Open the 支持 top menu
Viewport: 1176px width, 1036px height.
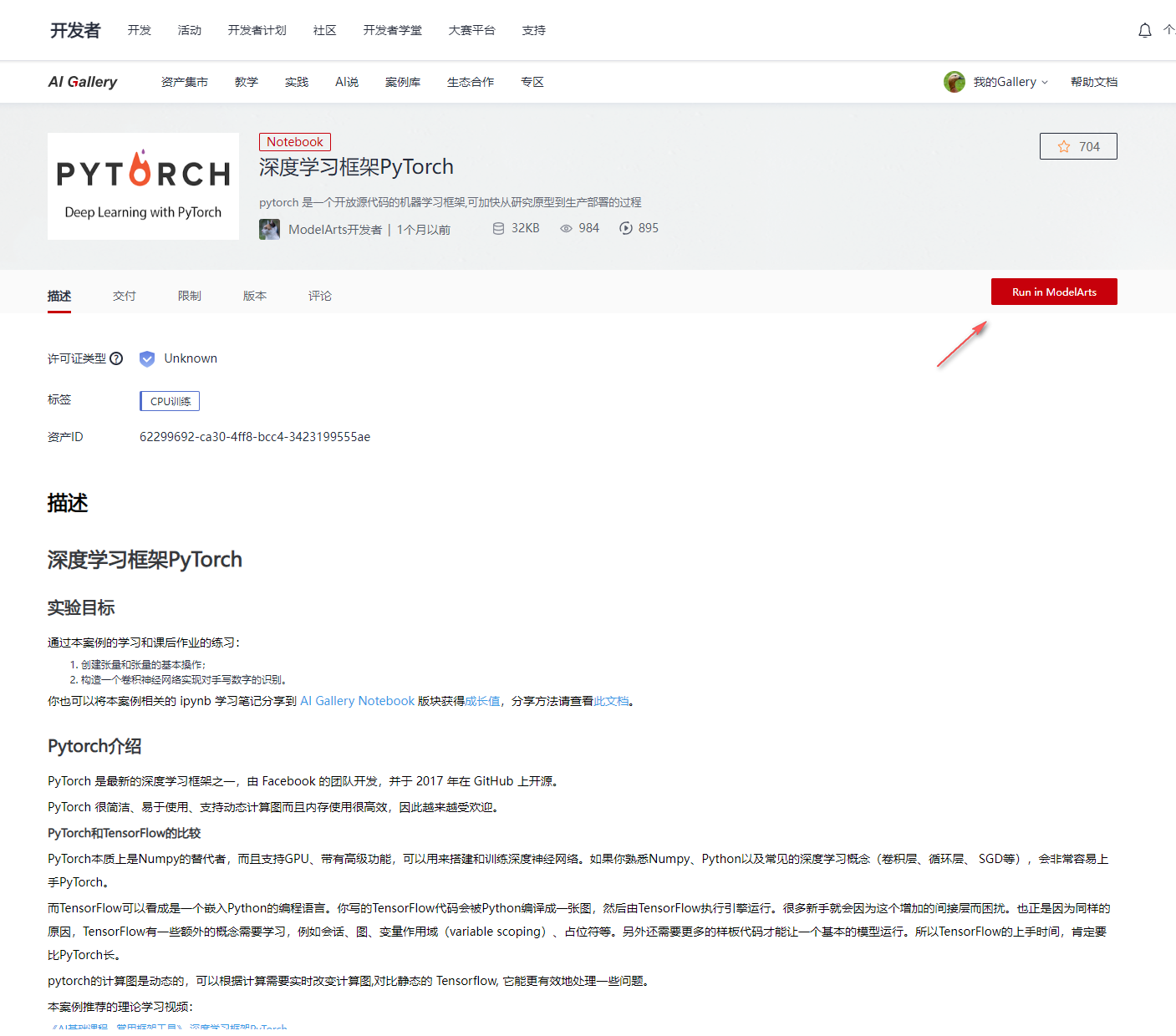tap(534, 30)
